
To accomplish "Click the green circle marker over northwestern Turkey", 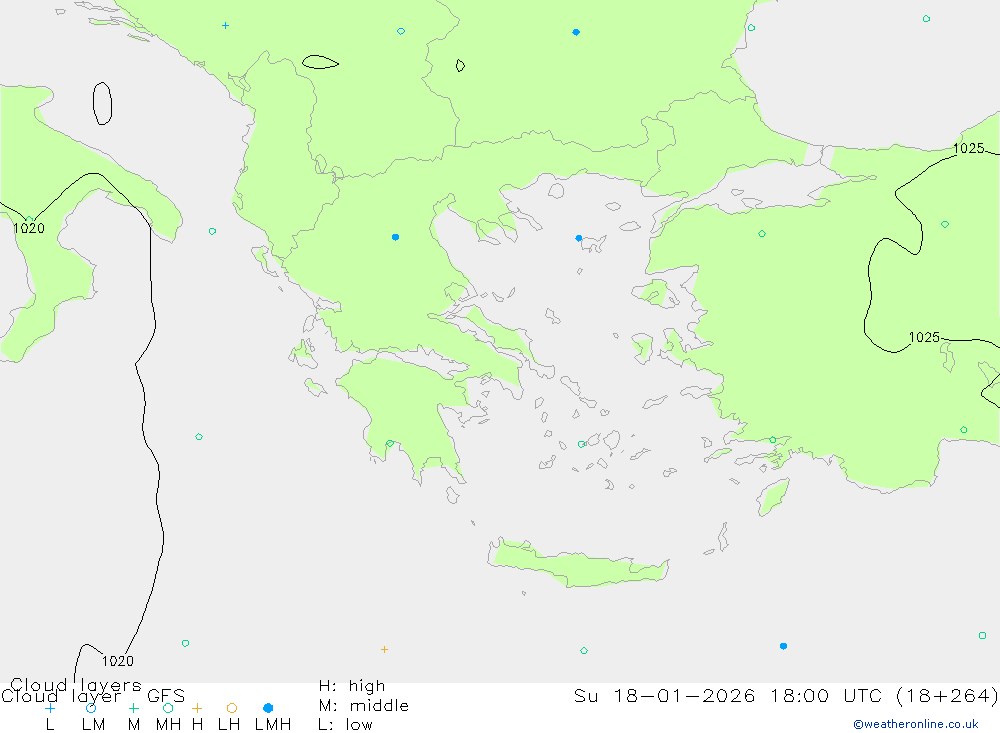I will point(761,234).
